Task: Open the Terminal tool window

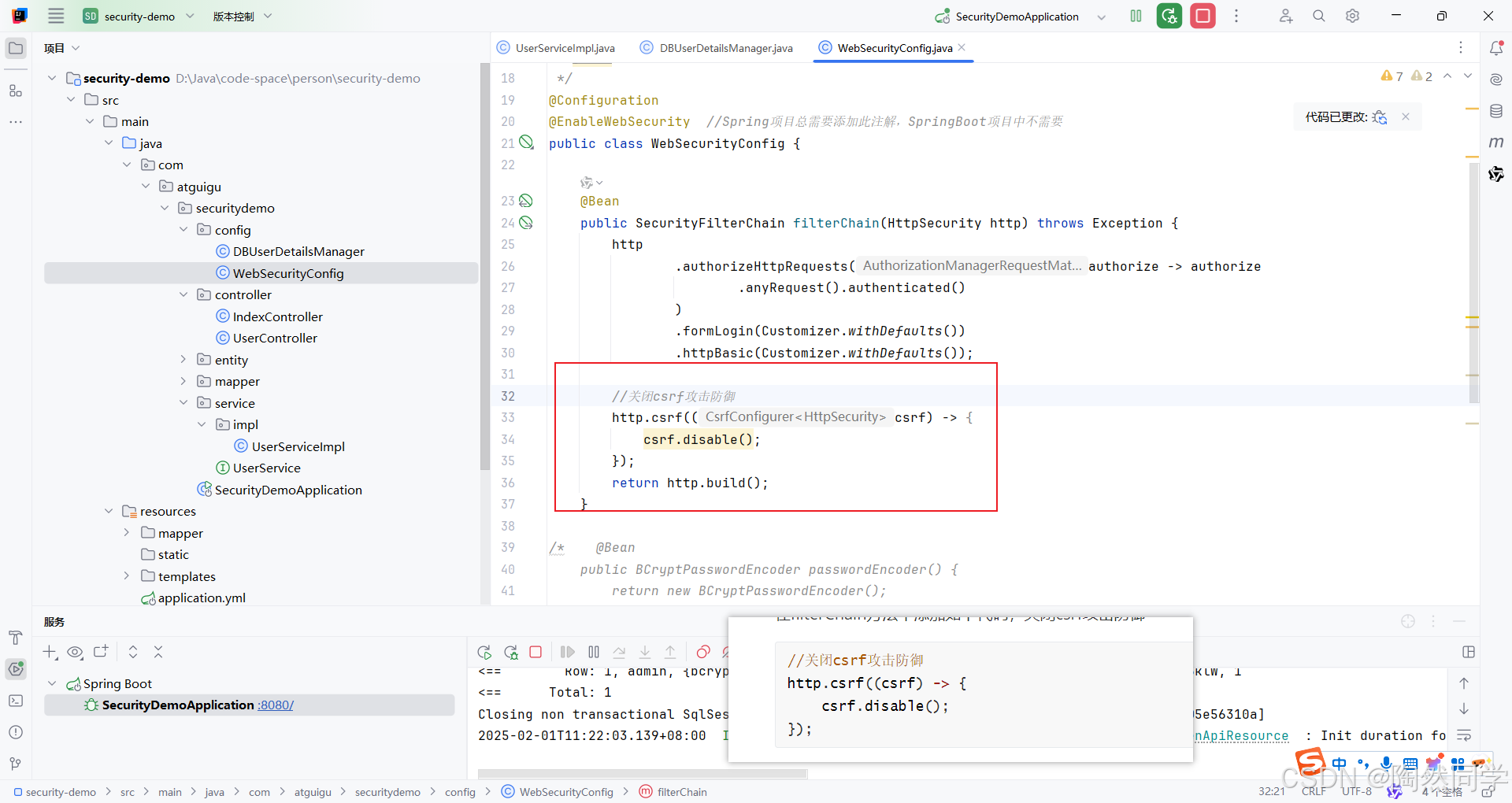Action: click(x=15, y=701)
